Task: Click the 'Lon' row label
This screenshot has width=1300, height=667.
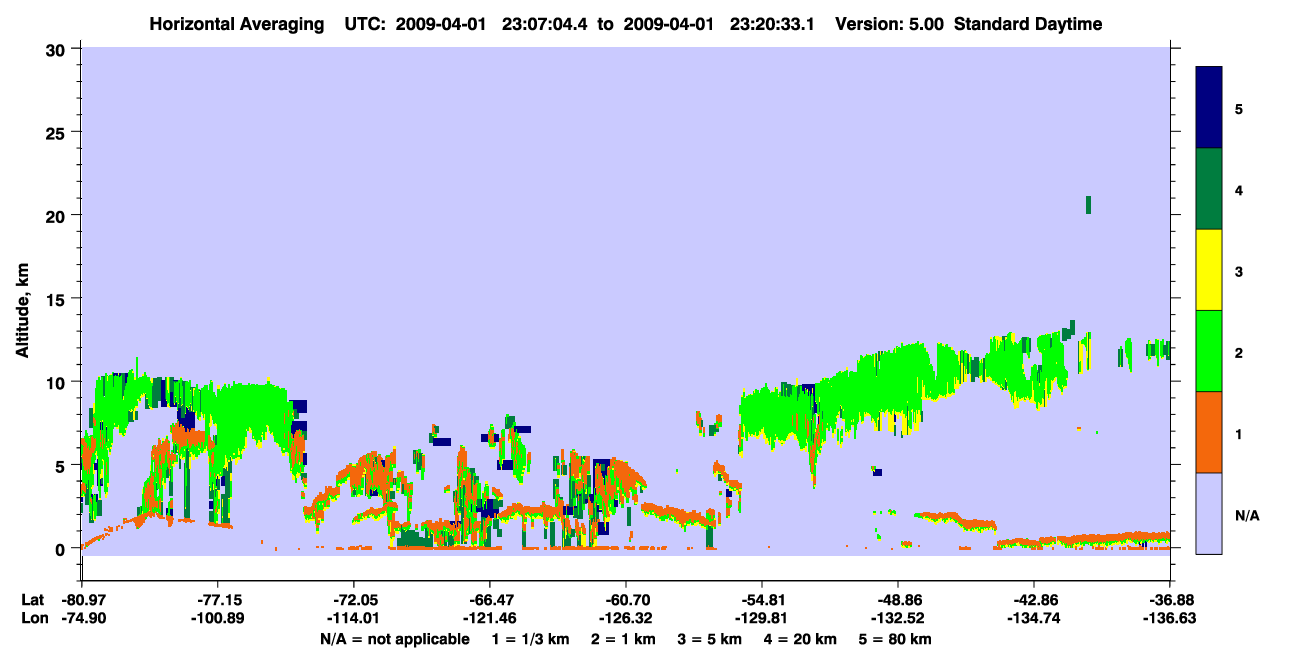Action: [33, 619]
